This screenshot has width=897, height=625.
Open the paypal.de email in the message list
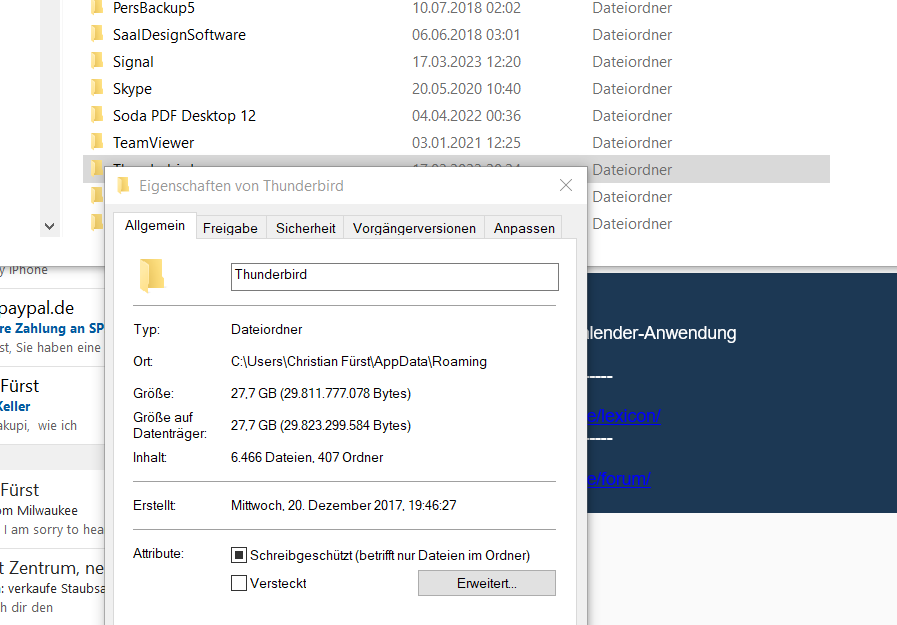52,327
